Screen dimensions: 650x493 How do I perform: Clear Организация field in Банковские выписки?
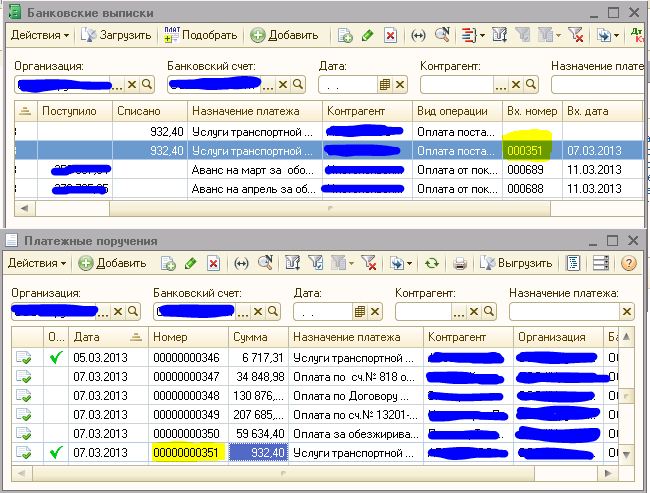132,85
